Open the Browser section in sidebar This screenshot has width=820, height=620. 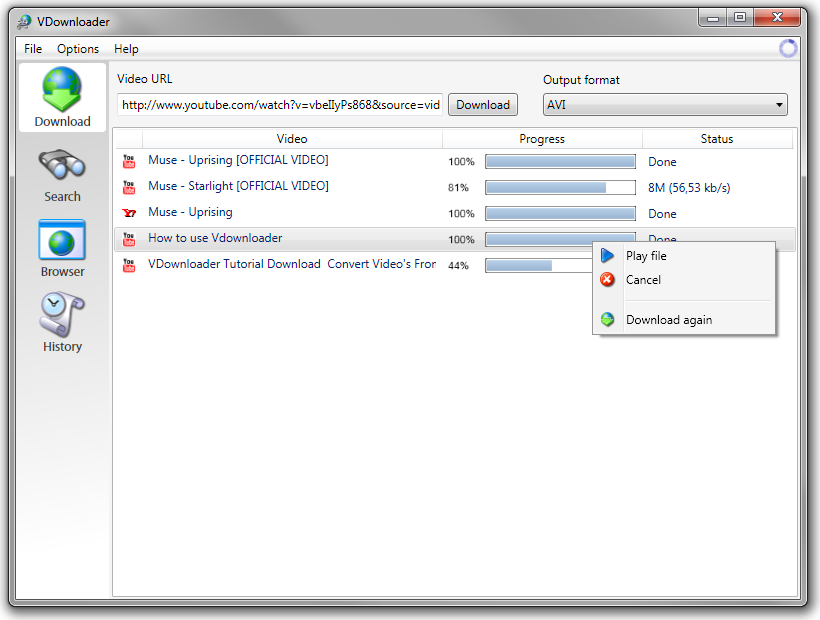pos(62,249)
